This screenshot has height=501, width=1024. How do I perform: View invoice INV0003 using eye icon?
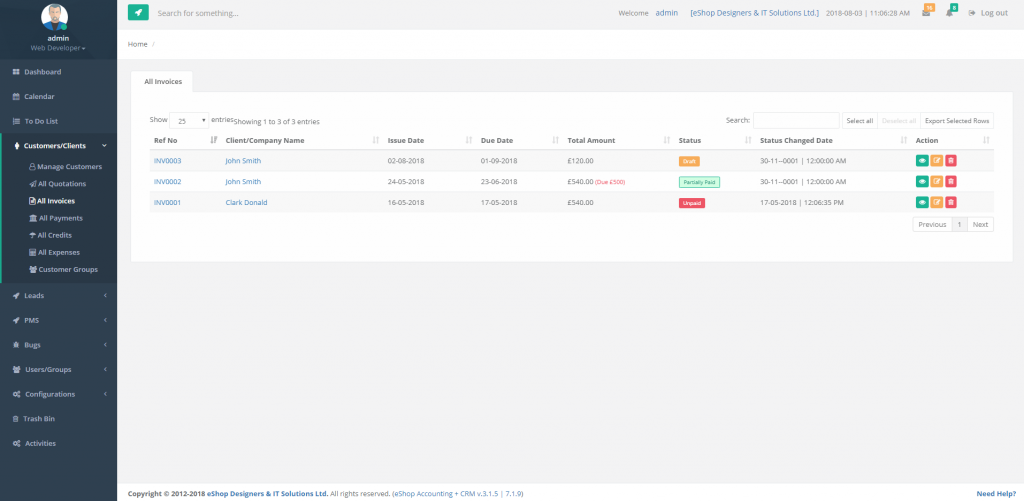click(x=921, y=160)
